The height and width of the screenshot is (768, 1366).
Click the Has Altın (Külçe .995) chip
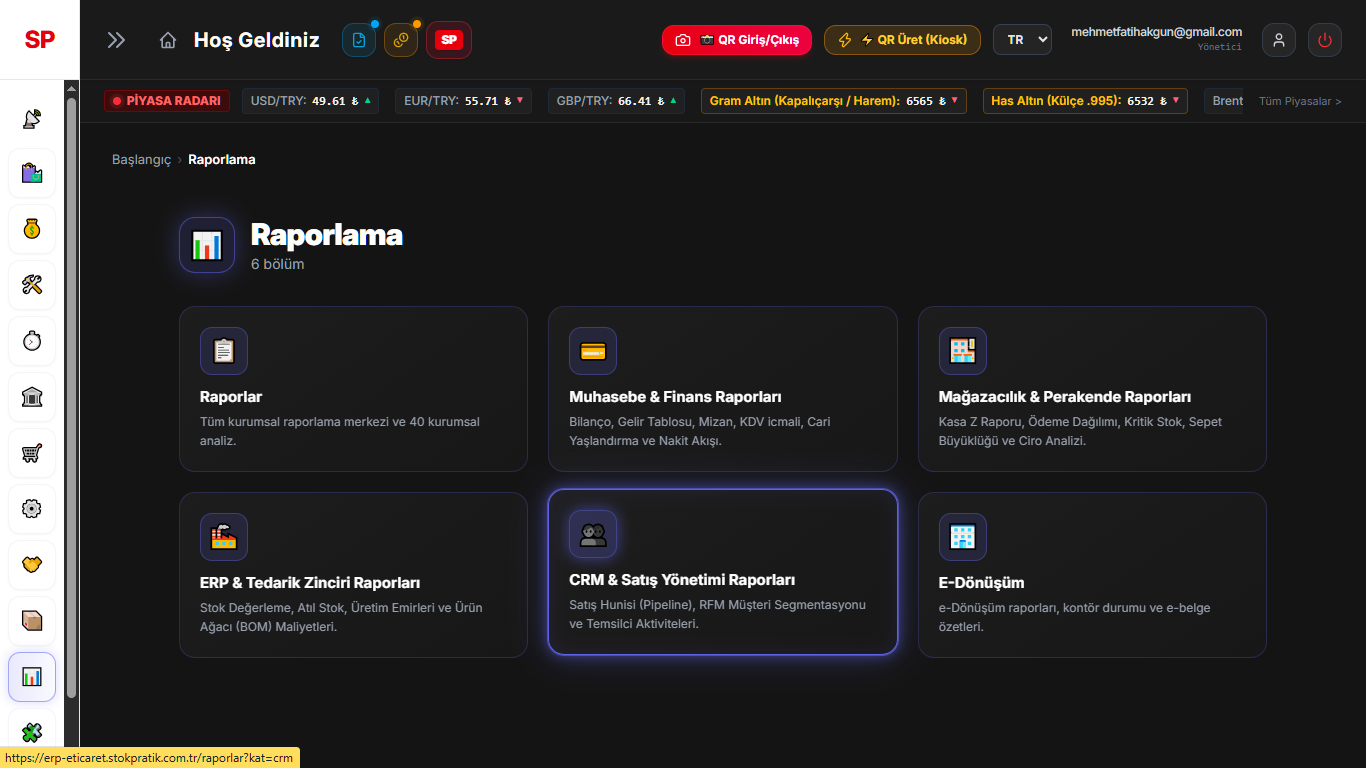[1085, 101]
